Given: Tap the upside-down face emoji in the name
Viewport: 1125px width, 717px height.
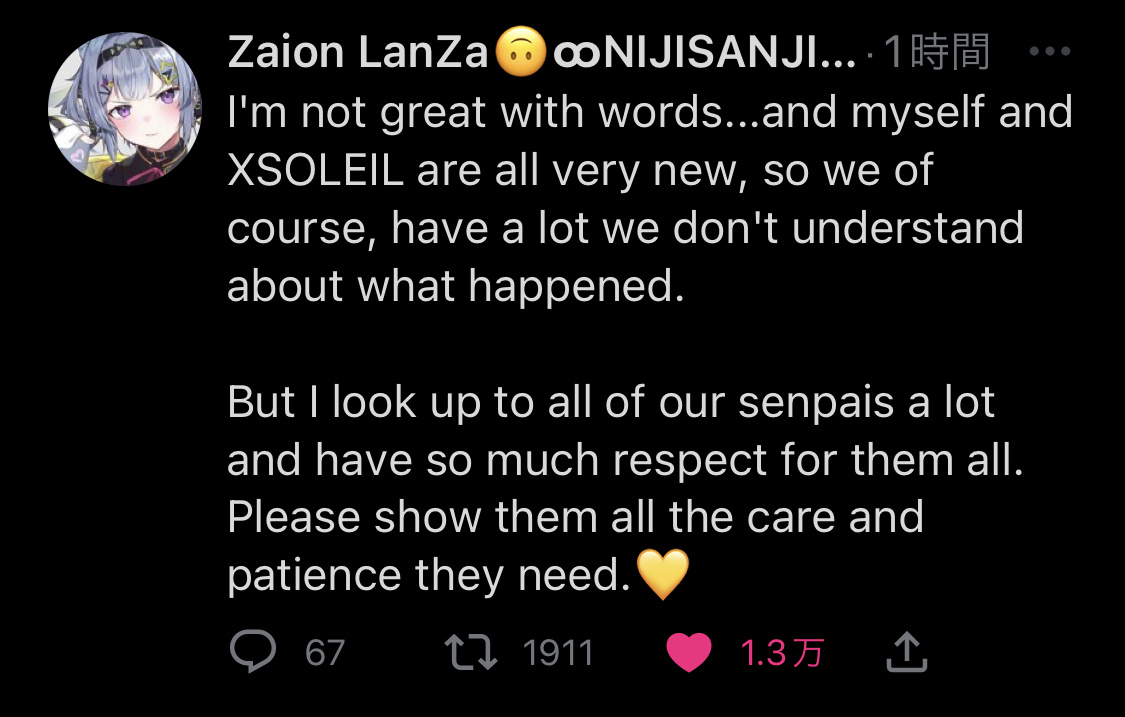Looking at the screenshot, I should coord(520,52).
